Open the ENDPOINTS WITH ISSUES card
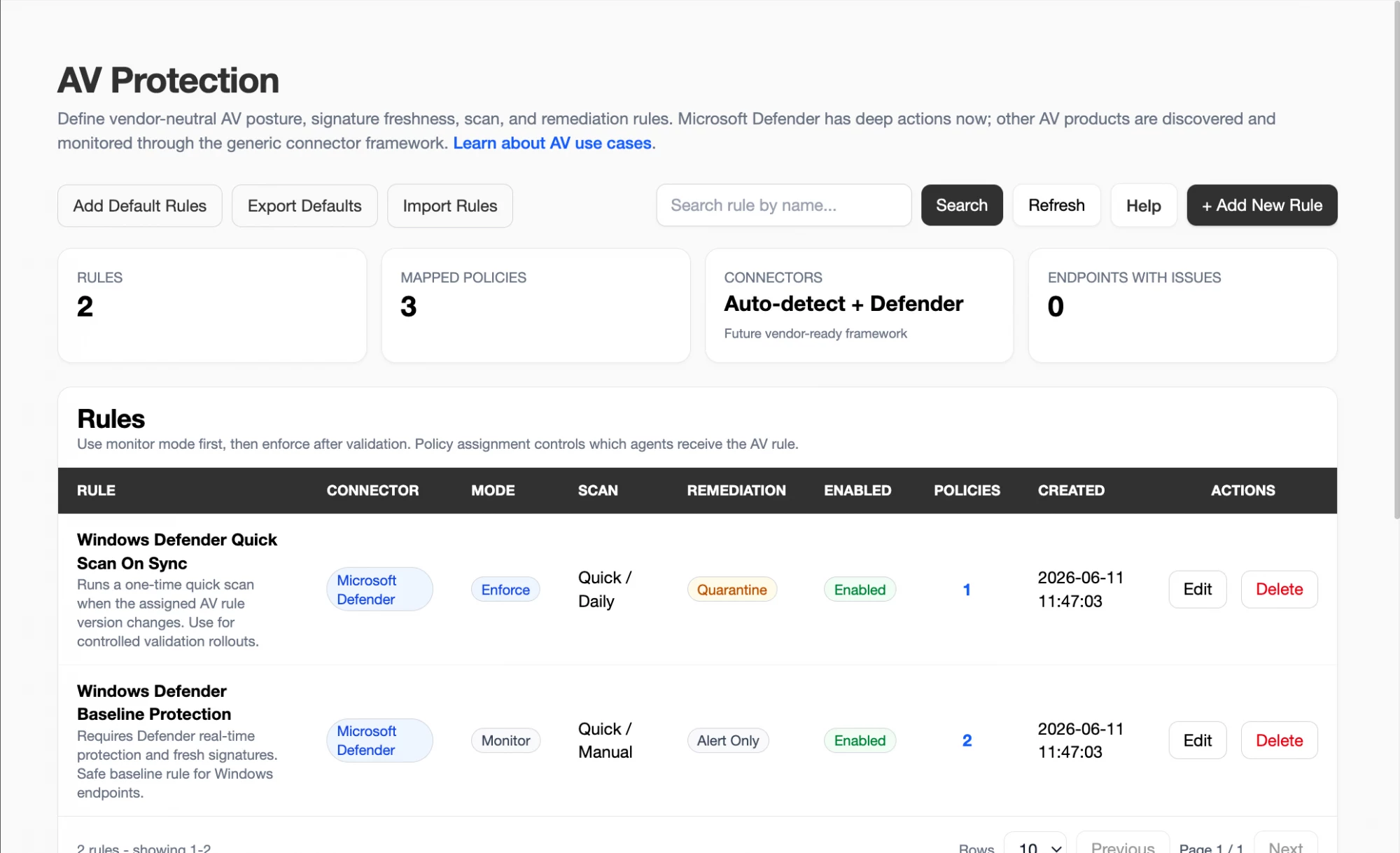The image size is (1400, 853). (1182, 305)
